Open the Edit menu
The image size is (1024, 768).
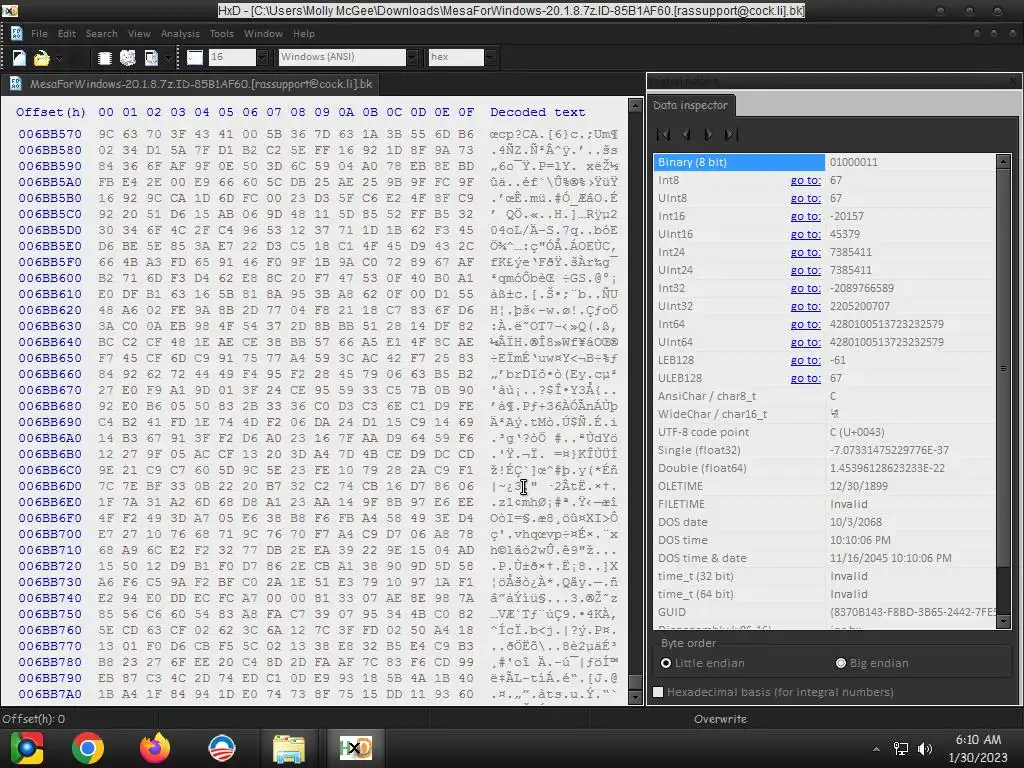coord(67,33)
